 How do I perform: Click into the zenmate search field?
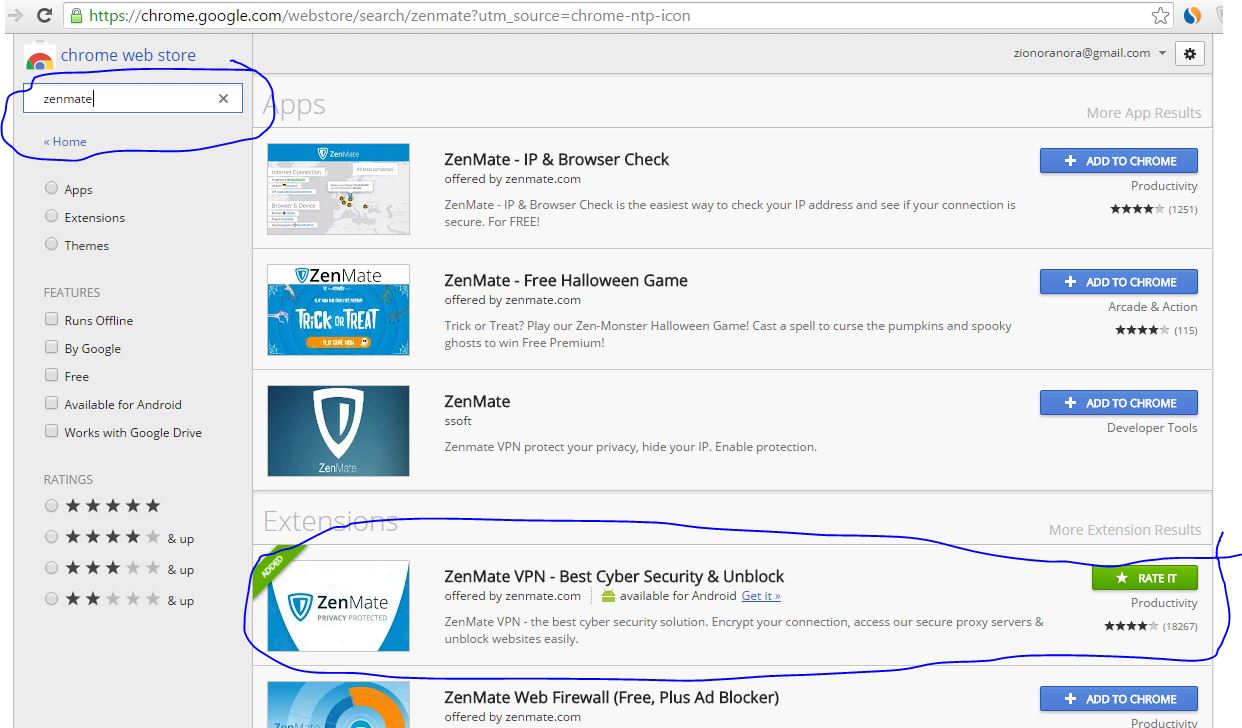[x=133, y=99]
